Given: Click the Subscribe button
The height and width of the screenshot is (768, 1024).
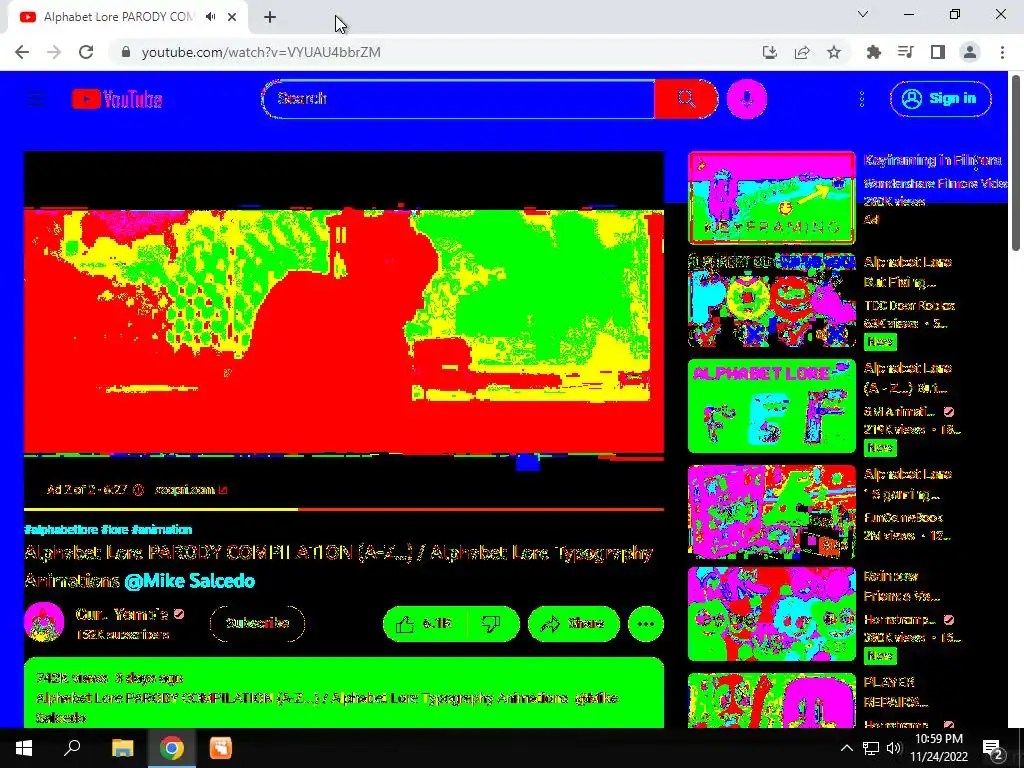Looking at the screenshot, I should pyautogui.click(x=257, y=623).
